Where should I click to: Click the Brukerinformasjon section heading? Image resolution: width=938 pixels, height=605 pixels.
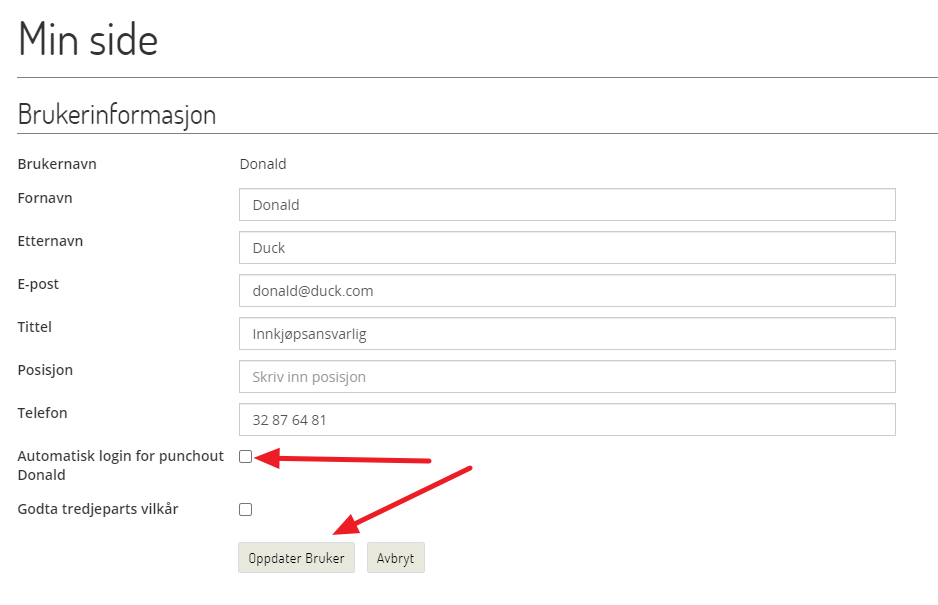coord(117,114)
